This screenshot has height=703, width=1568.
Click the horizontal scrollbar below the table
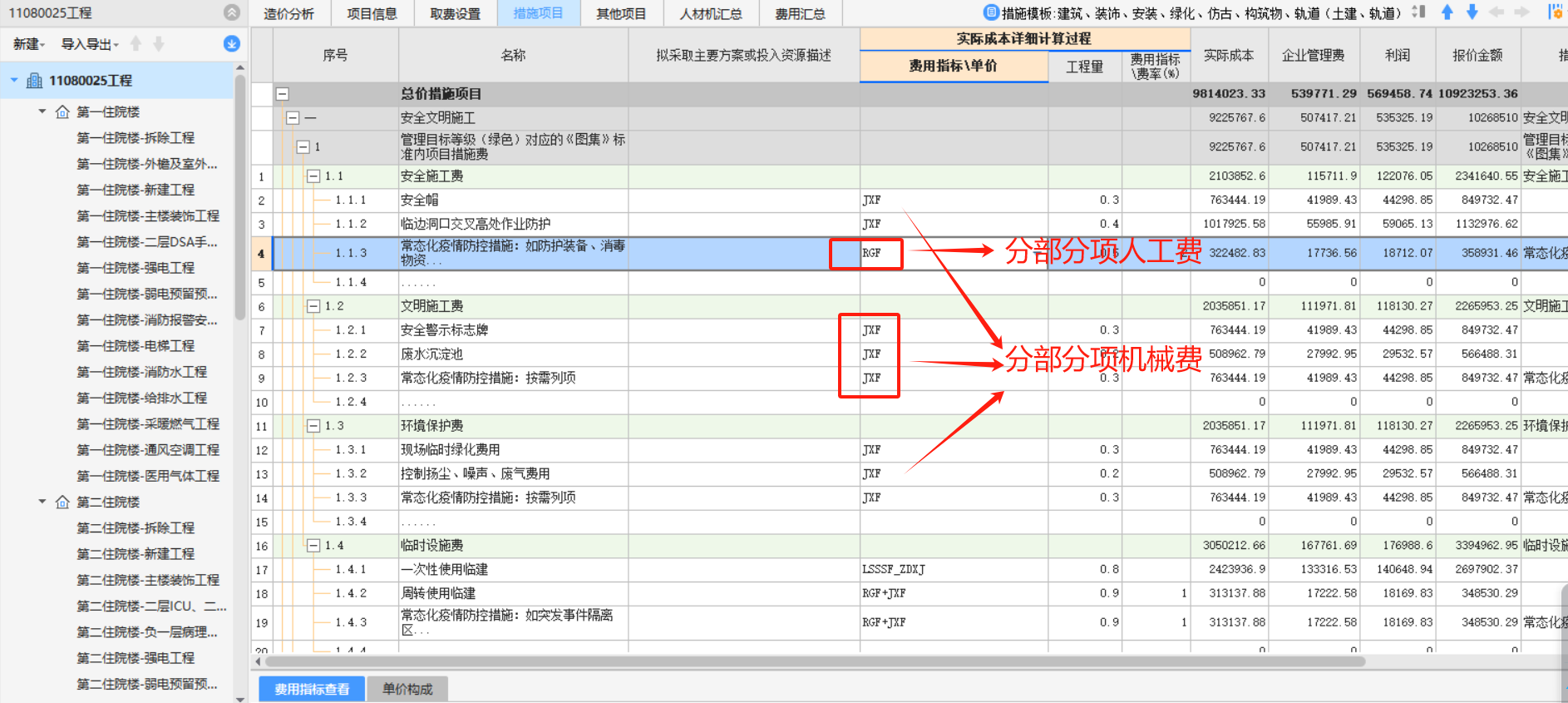815,661
